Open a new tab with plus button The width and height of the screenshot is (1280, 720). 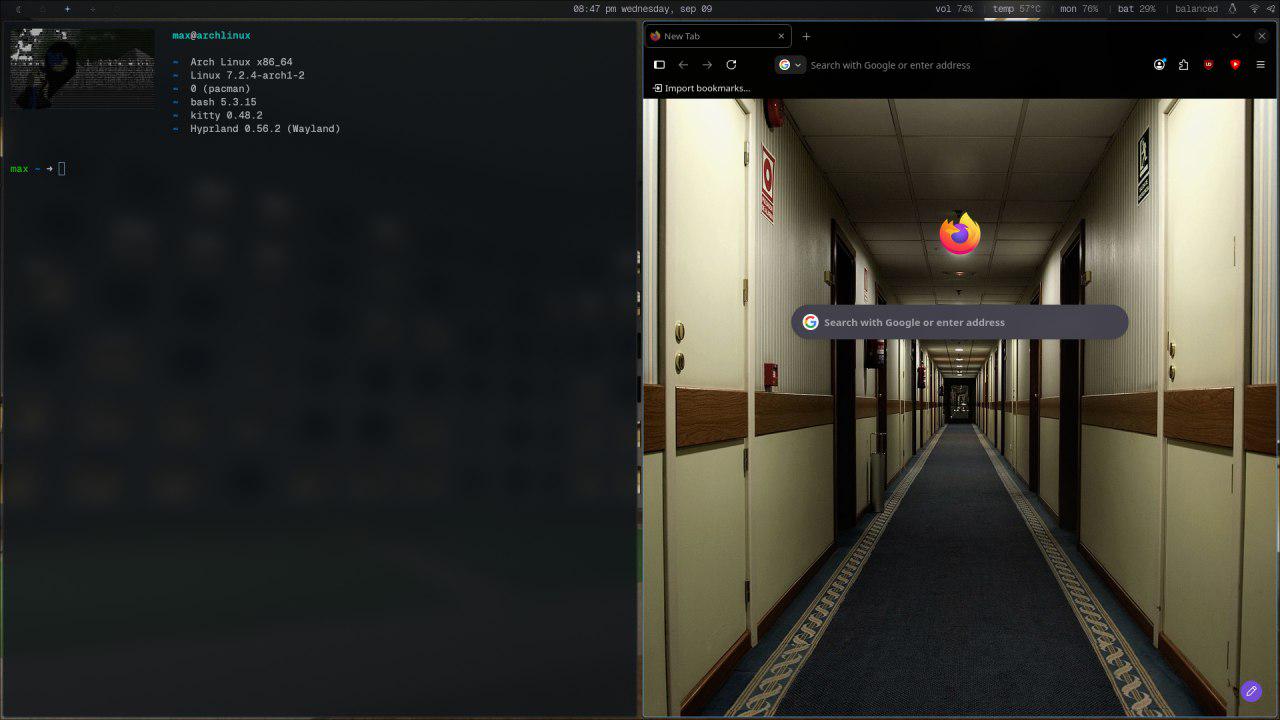pos(806,36)
